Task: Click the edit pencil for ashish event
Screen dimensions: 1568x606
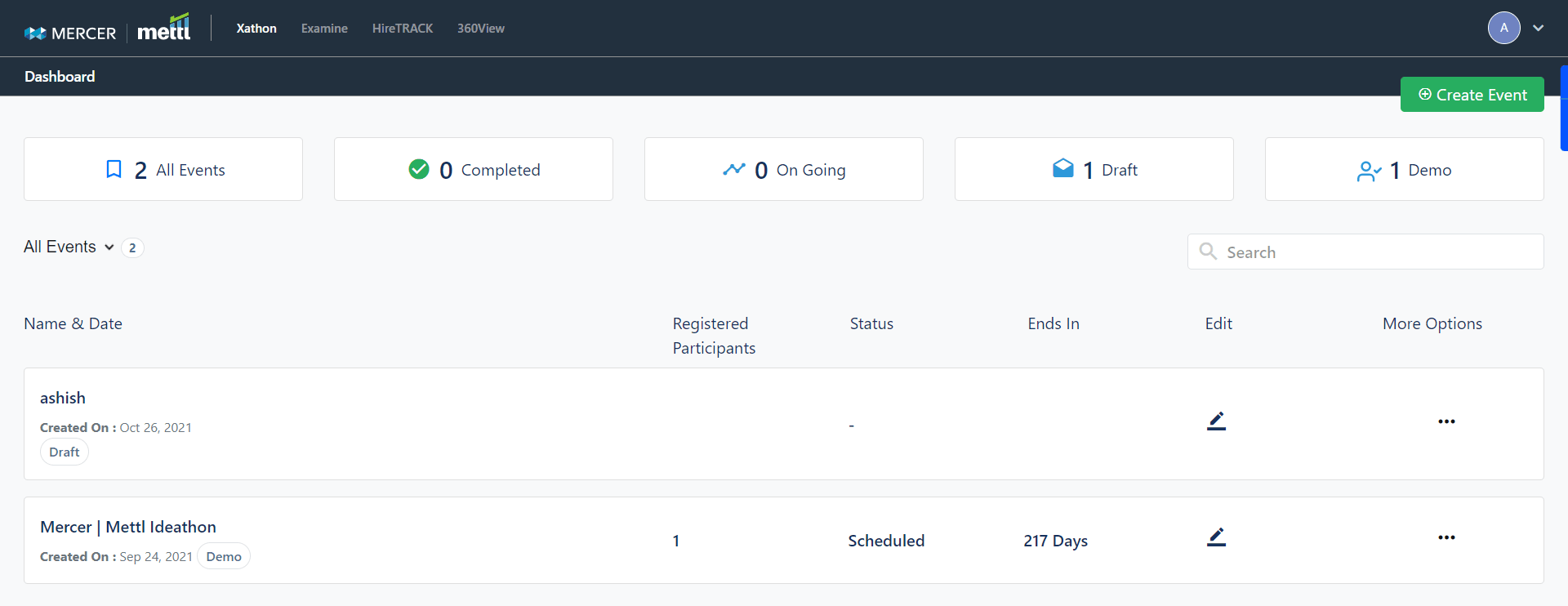Action: pos(1216,421)
